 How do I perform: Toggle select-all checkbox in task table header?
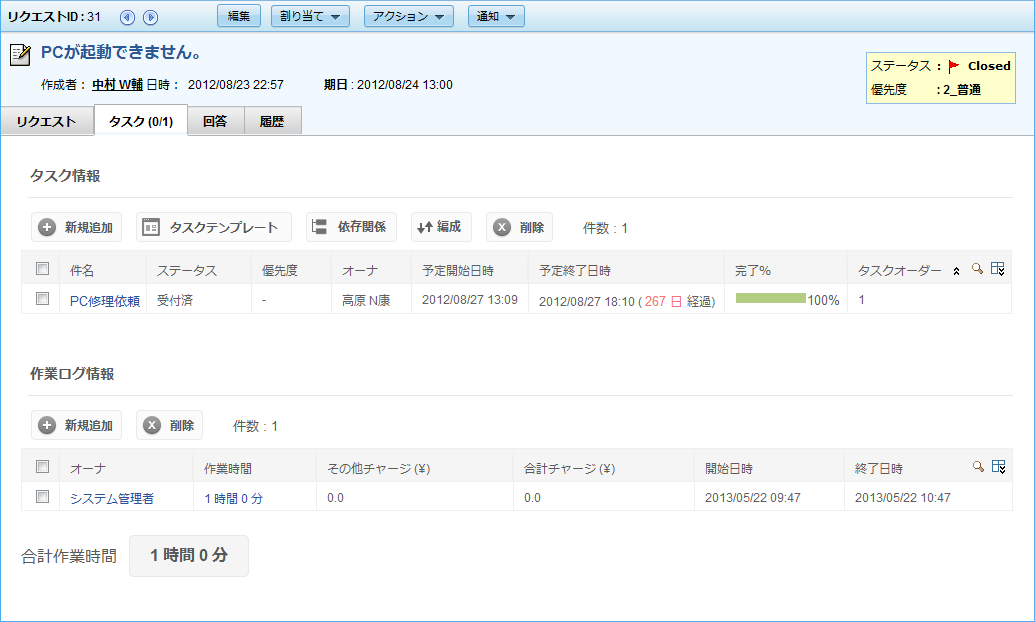tap(43, 269)
